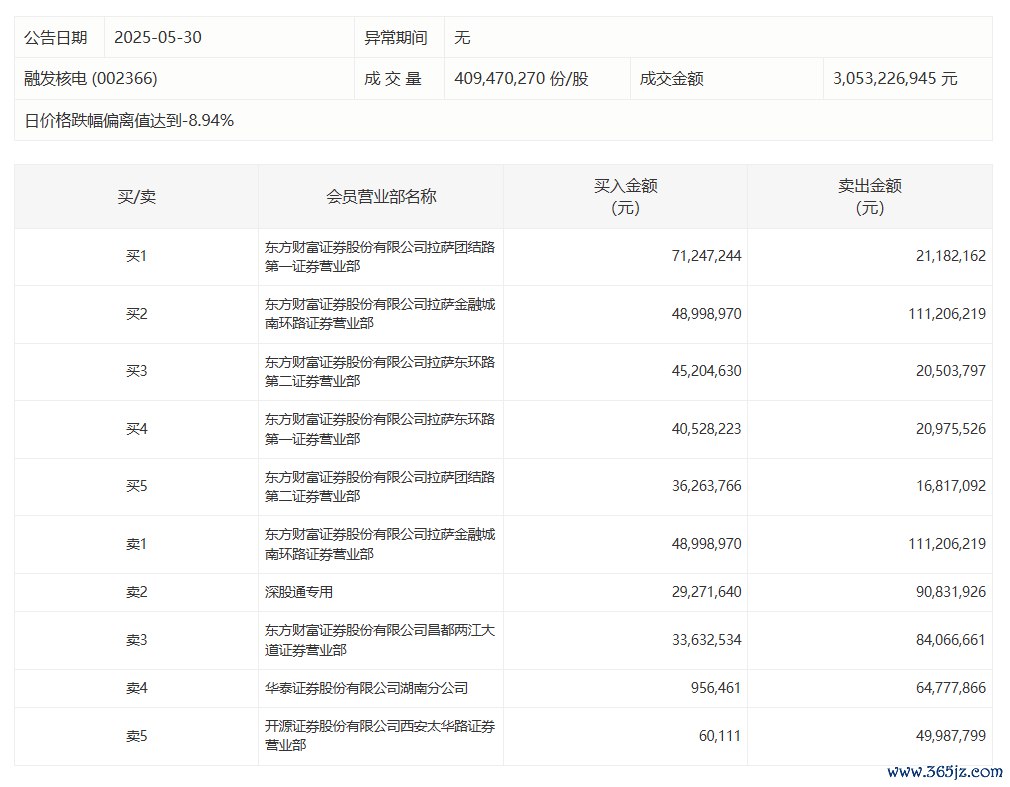Select sell amount 49,987,799
This screenshot has height=787, width=1010.
[951, 736]
